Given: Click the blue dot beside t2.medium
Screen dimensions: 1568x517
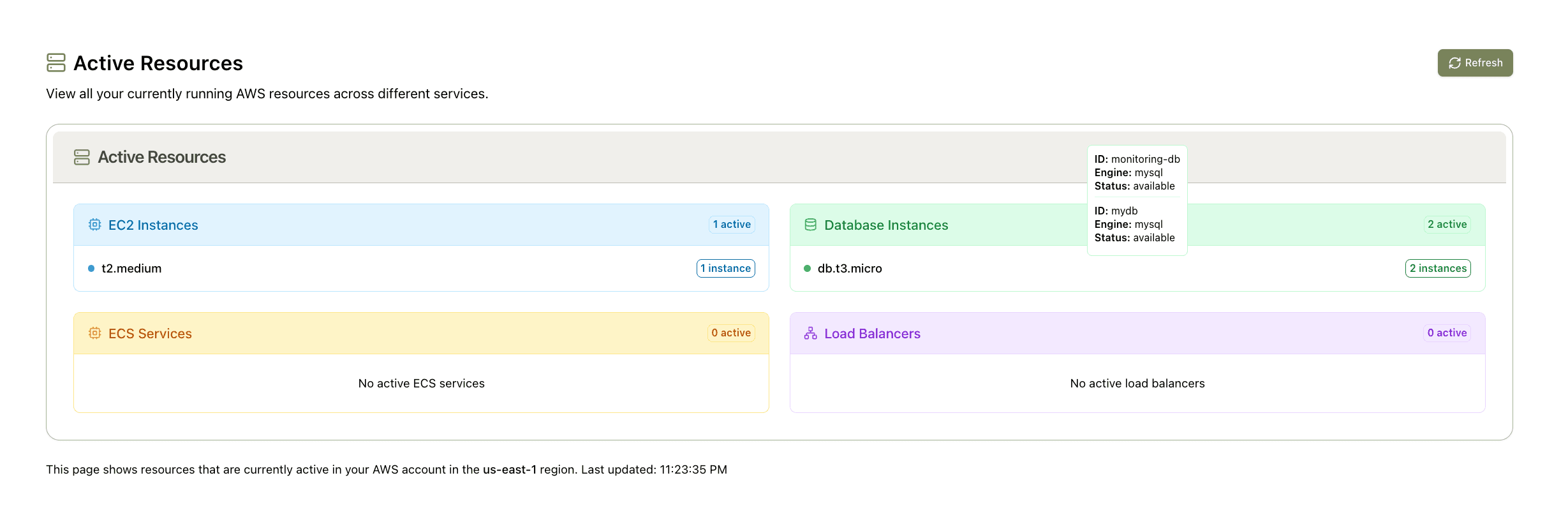Looking at the screenshot, I should coord(91,269).
